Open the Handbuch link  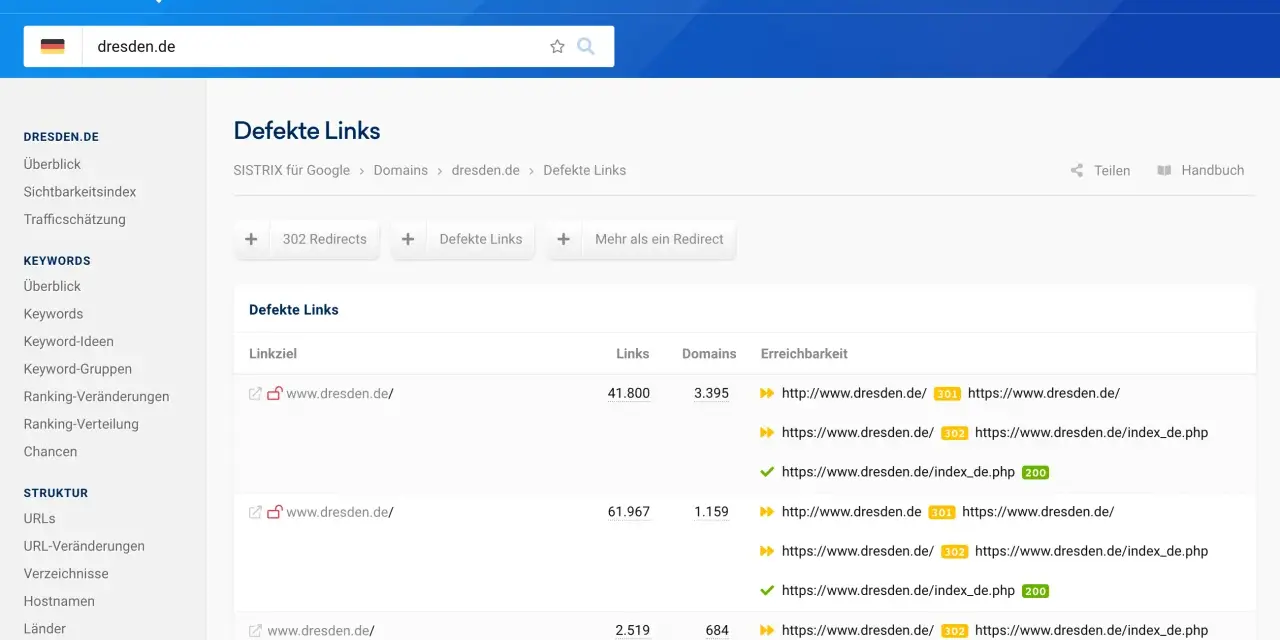(1213, 171)
